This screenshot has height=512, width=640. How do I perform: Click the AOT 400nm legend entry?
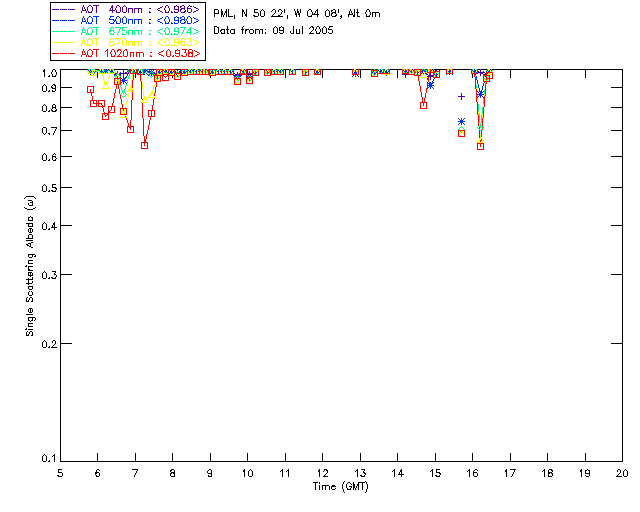pos(126,9)
